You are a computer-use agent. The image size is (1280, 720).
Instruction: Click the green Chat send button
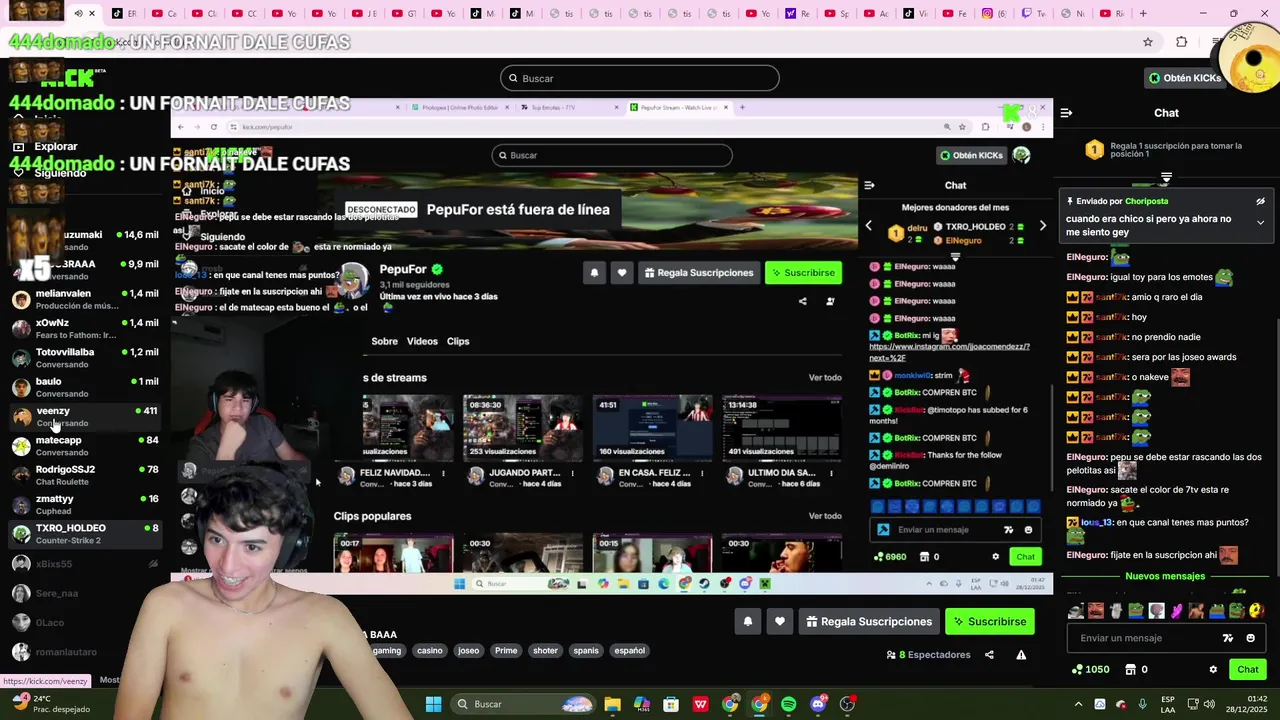point(1248,670)
